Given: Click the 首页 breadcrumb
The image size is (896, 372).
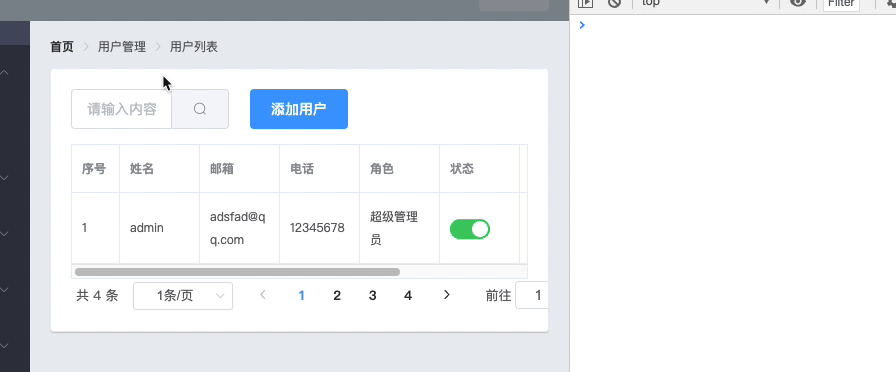Looking at the screenshot, I should 62,47.
